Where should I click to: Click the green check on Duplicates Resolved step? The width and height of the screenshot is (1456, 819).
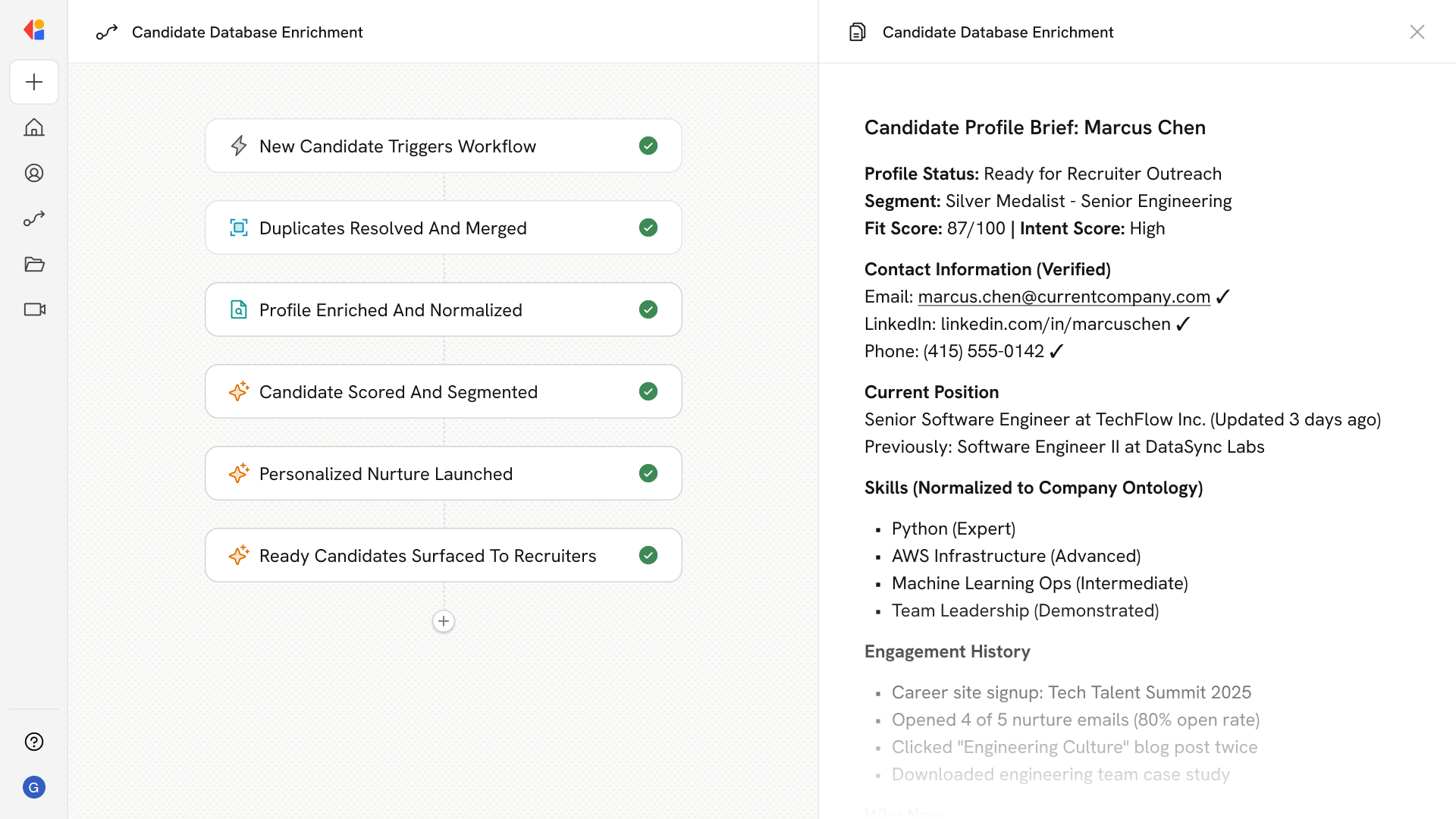coord(648,227)
